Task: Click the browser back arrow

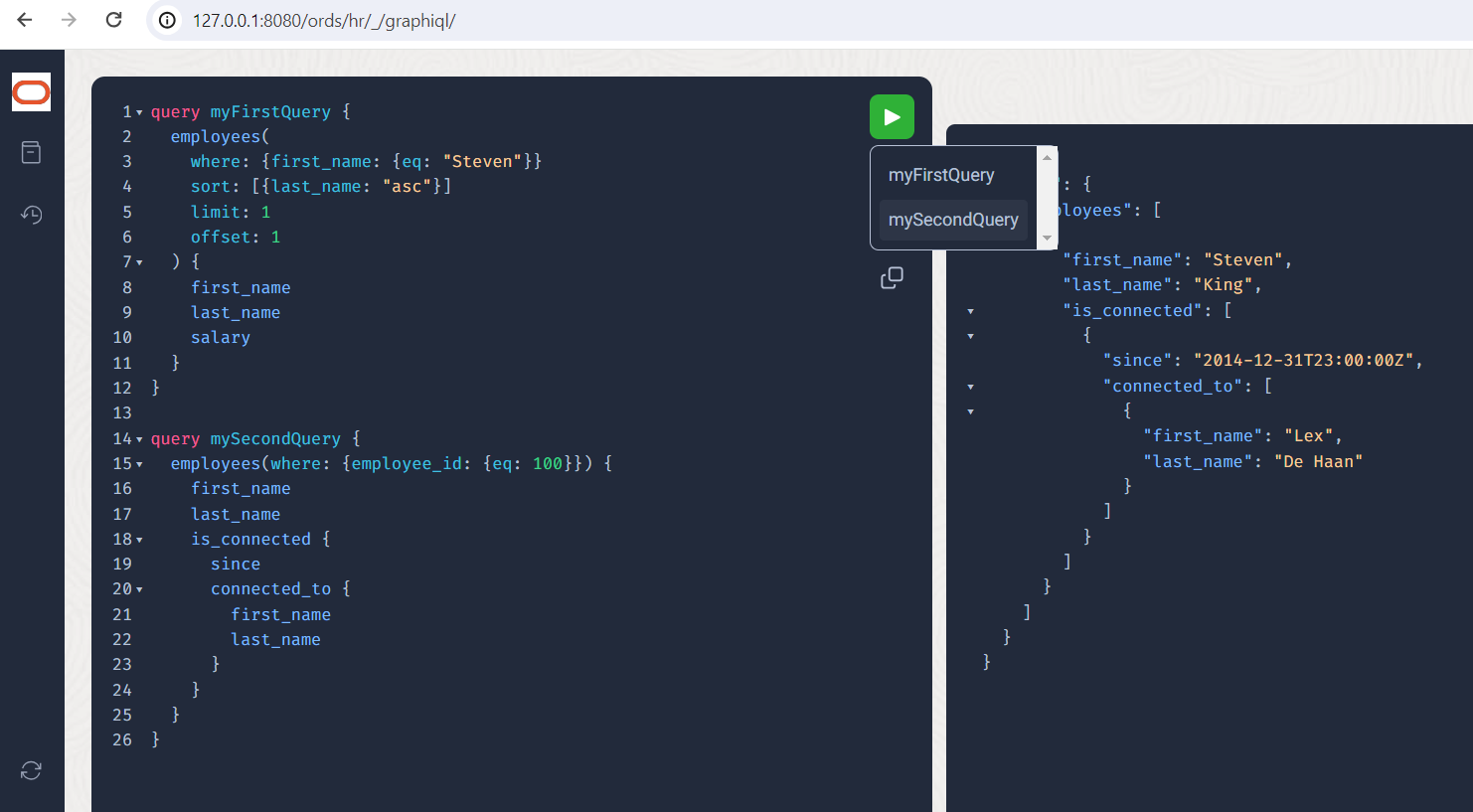Action: coord(24,19)
